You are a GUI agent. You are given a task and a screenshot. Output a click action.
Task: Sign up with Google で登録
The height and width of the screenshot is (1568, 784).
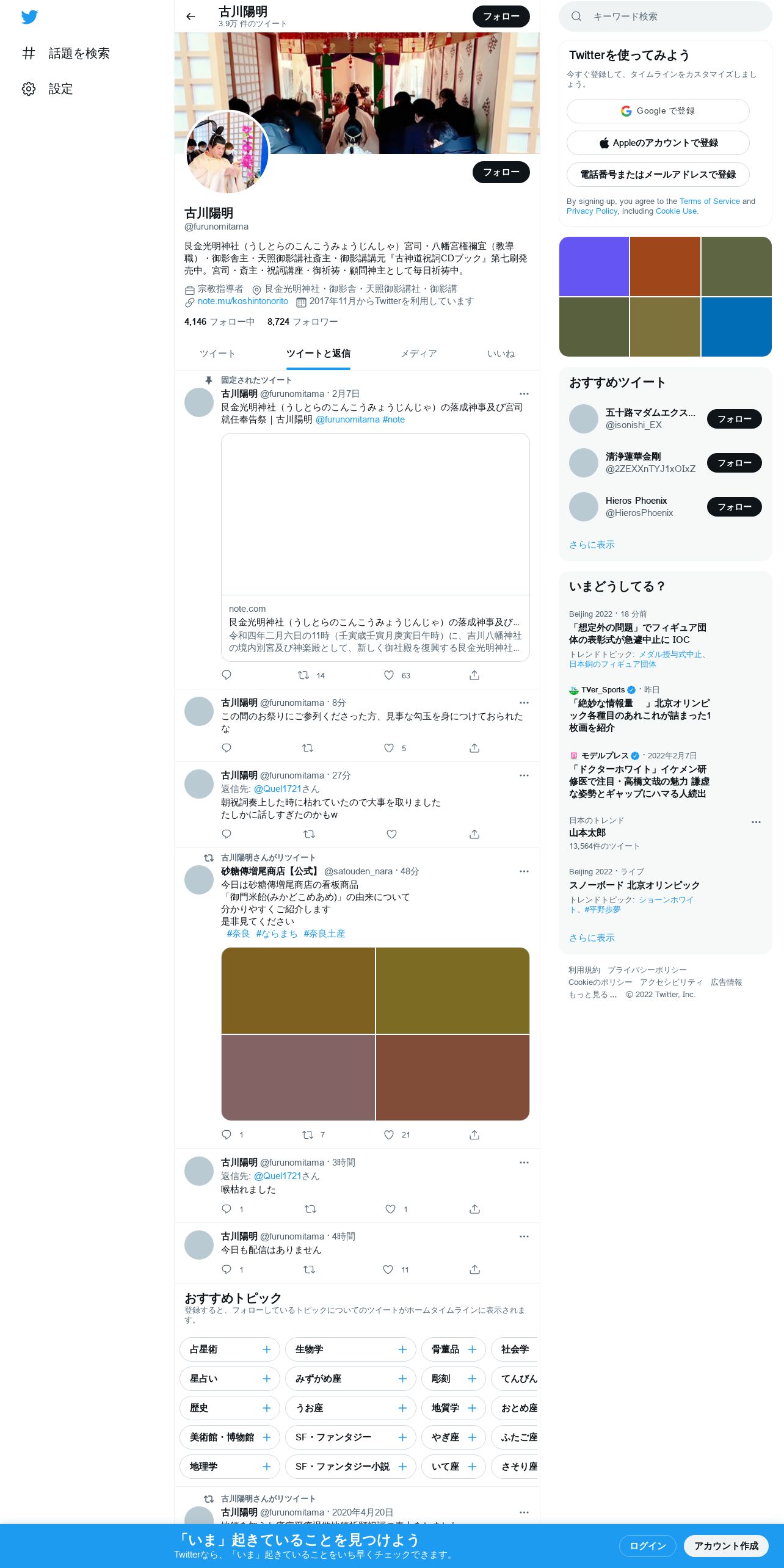[658, 111]
